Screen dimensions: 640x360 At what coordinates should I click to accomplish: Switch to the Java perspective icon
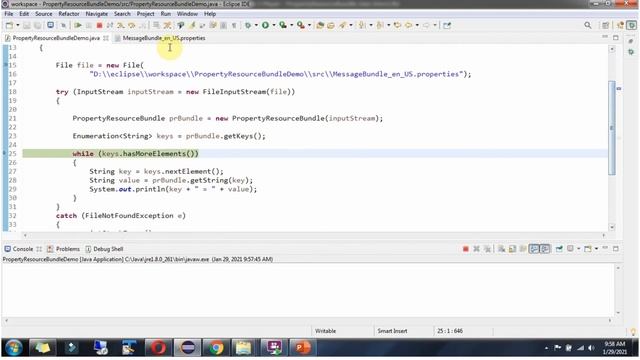(x=620, y=25)
